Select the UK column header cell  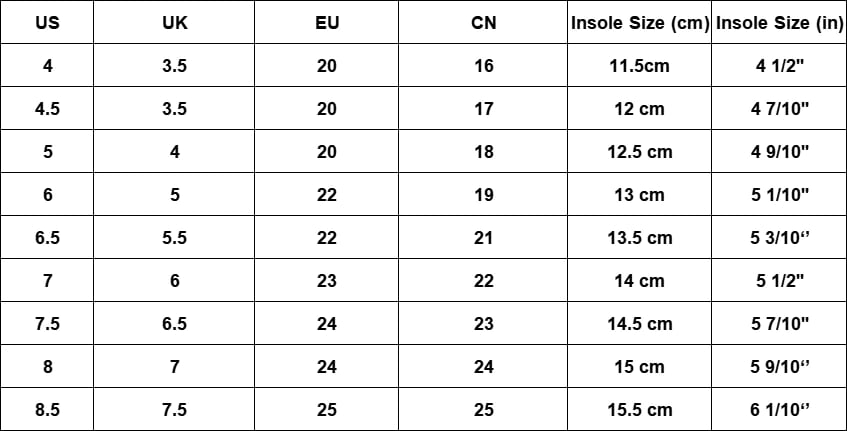174,23
